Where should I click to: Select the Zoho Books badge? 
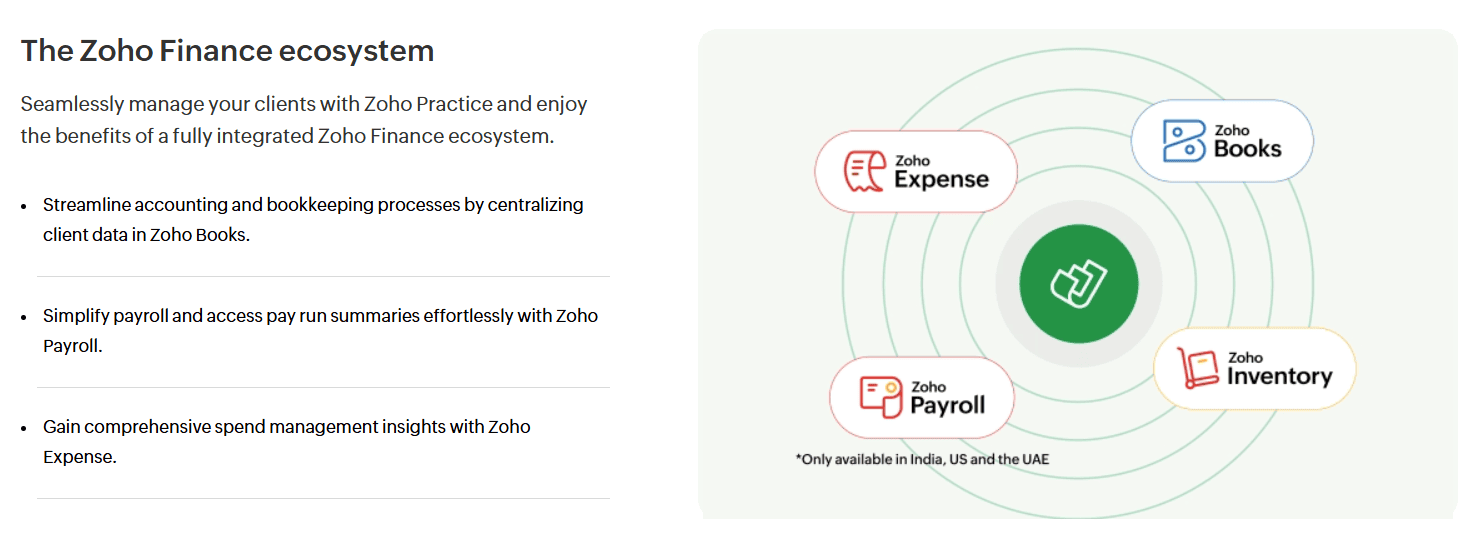click(1222, 141)
